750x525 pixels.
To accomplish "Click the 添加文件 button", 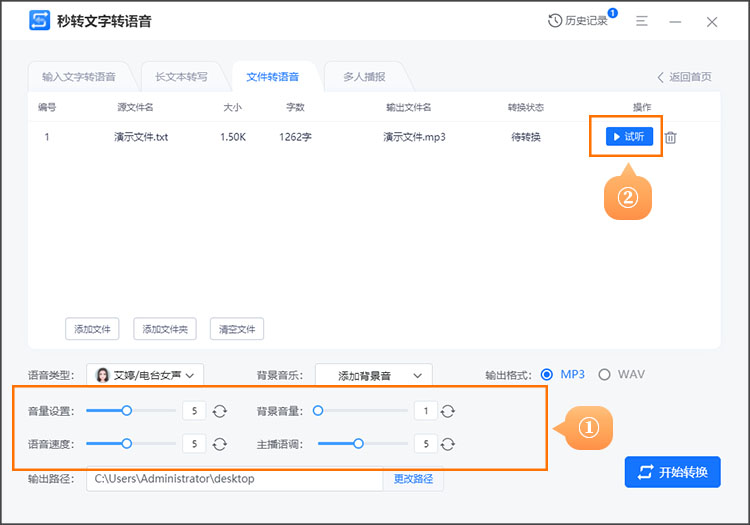I will 92,329.
